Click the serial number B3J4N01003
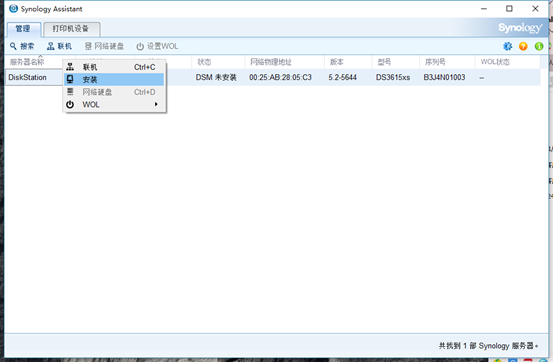The width and height of the screenshot is (553, 362). pos(444,77)
